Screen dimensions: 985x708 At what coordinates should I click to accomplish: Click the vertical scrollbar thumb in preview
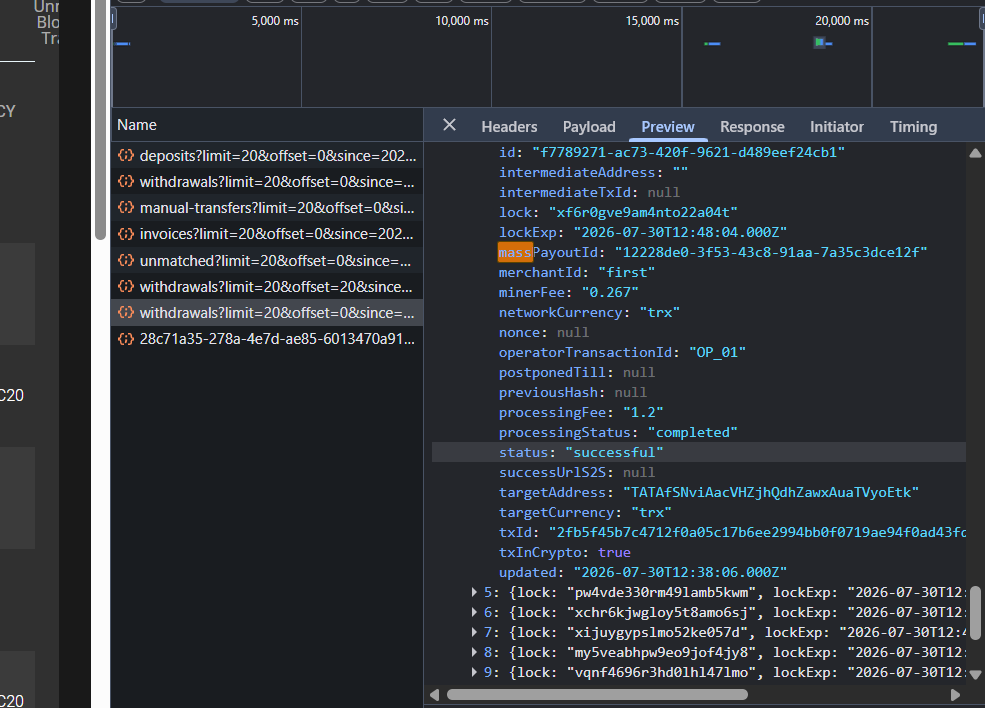pyautogui.click(x=975, y=613)
